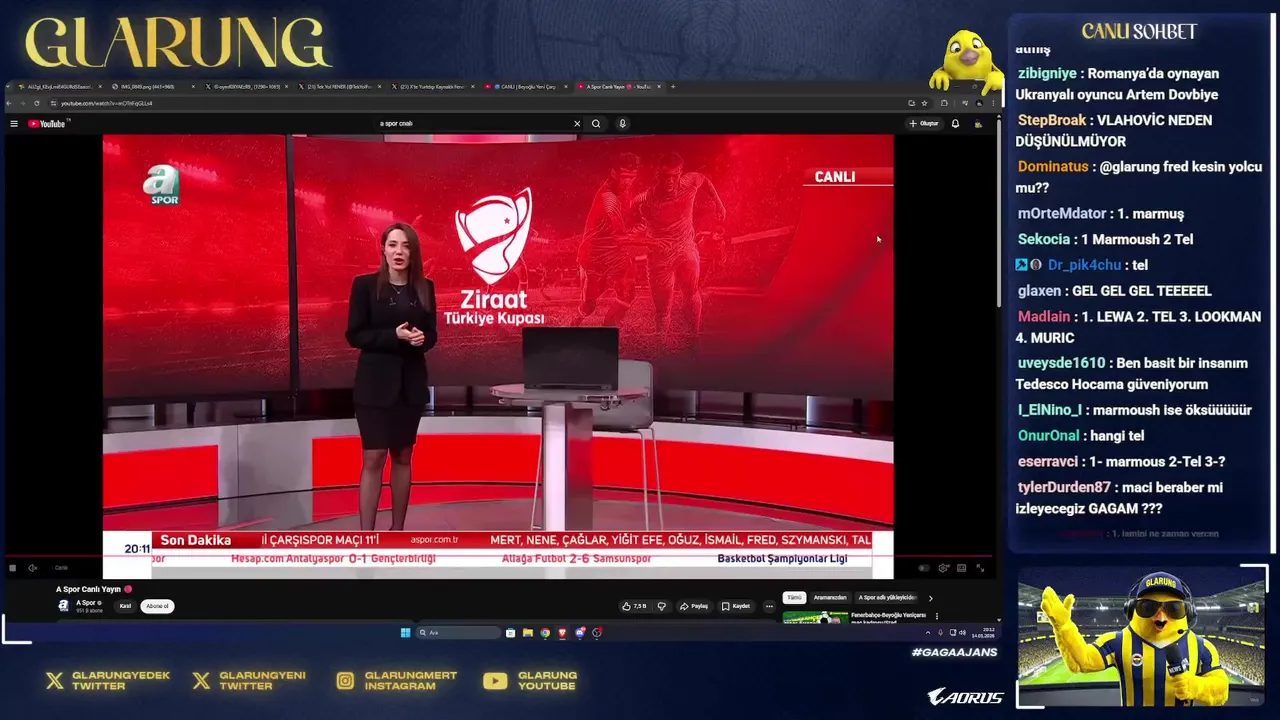The width and height of the screenshot is (1280, 720).
Task: Open the video player settings gear
Action: pos(943,568)
